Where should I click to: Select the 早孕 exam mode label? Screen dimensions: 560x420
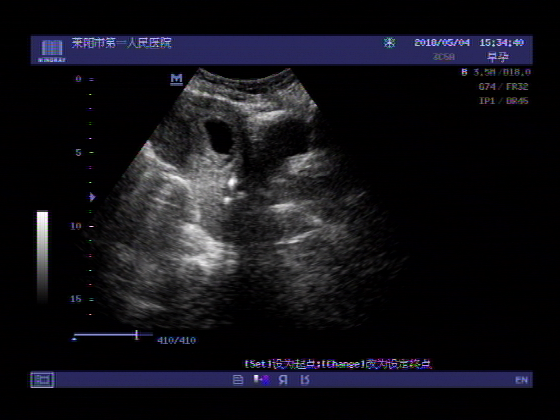498,57
